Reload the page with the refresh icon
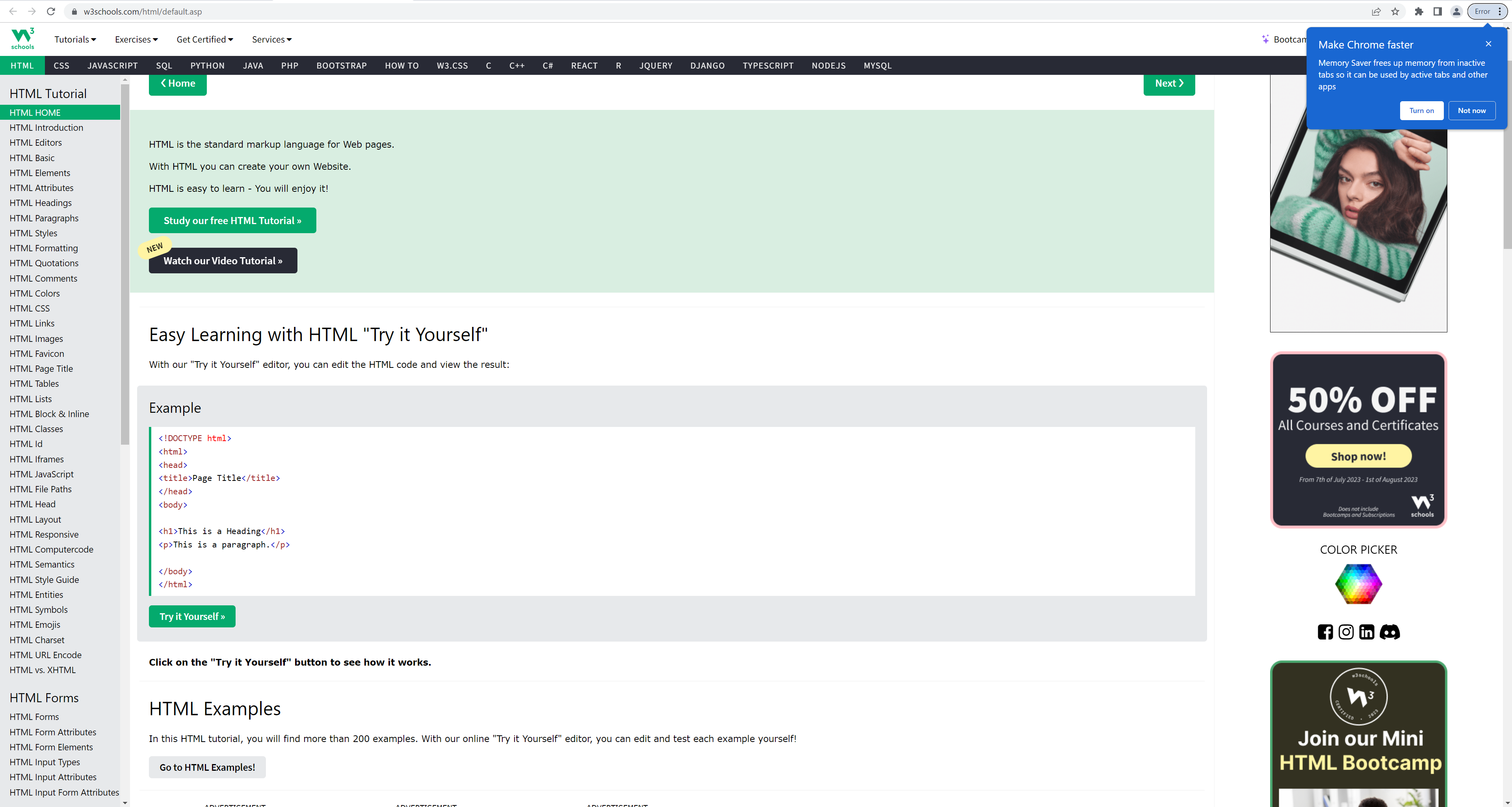The height and width of the screenshot is (807, 1512). tap(51, 11)
